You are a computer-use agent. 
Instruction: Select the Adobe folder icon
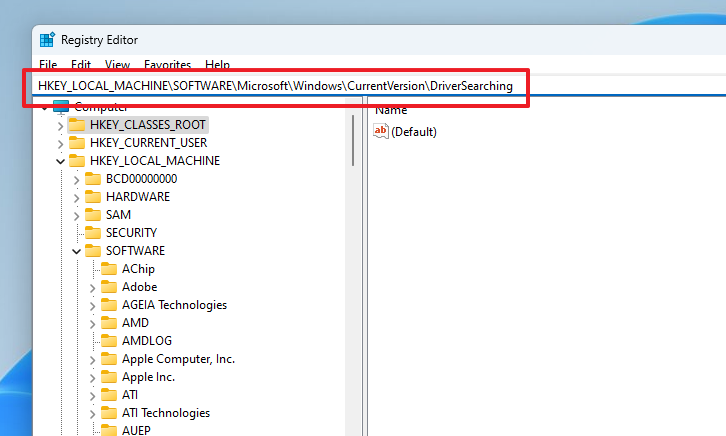pos(109,287)
